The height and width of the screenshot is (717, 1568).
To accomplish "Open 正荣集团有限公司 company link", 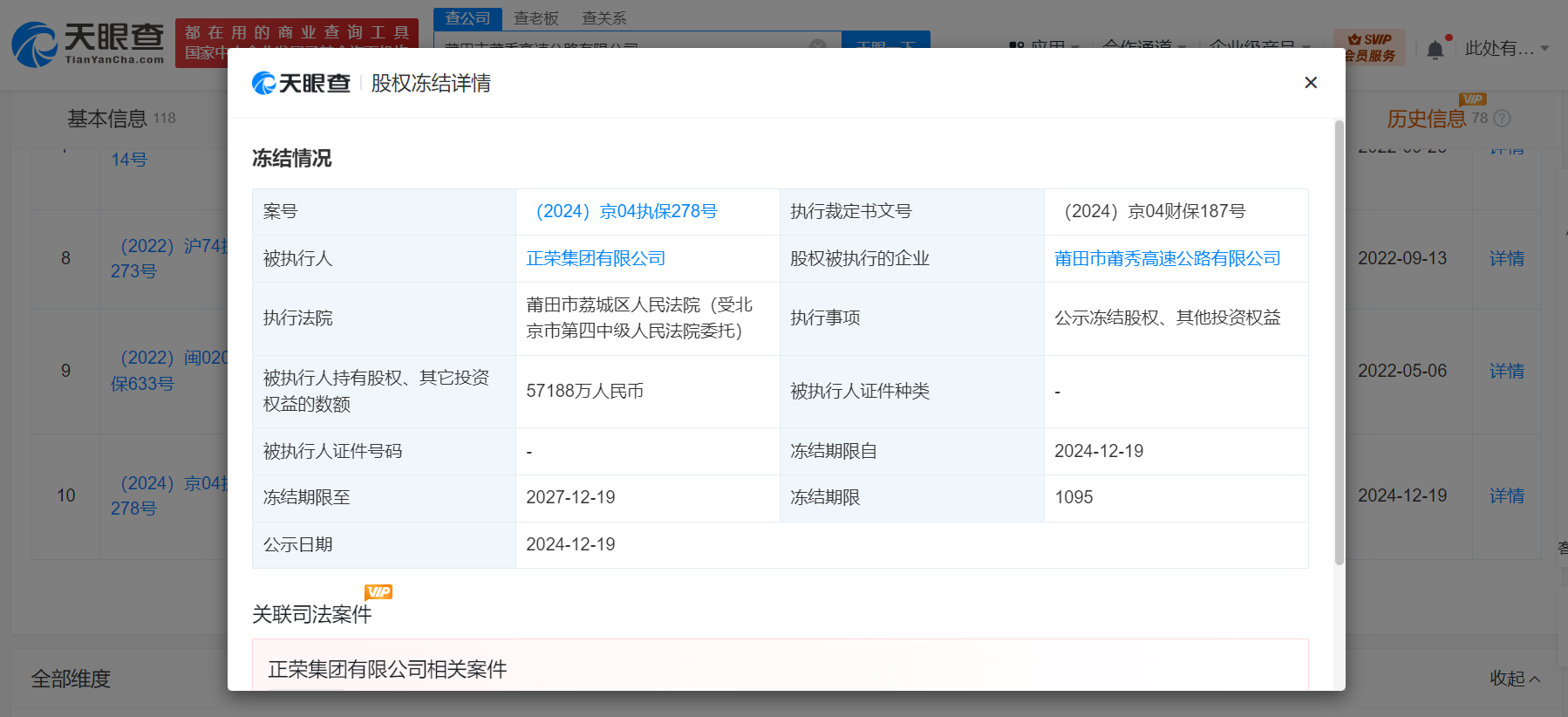I will tap(596, 258).
